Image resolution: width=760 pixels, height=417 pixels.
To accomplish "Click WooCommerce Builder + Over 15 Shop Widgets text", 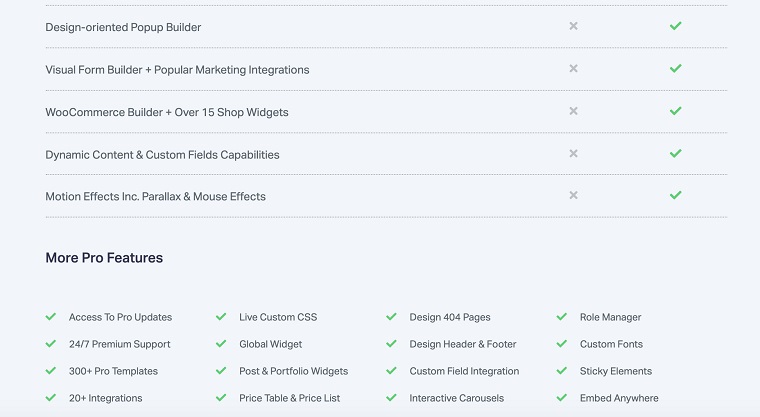I will [166, 112].
